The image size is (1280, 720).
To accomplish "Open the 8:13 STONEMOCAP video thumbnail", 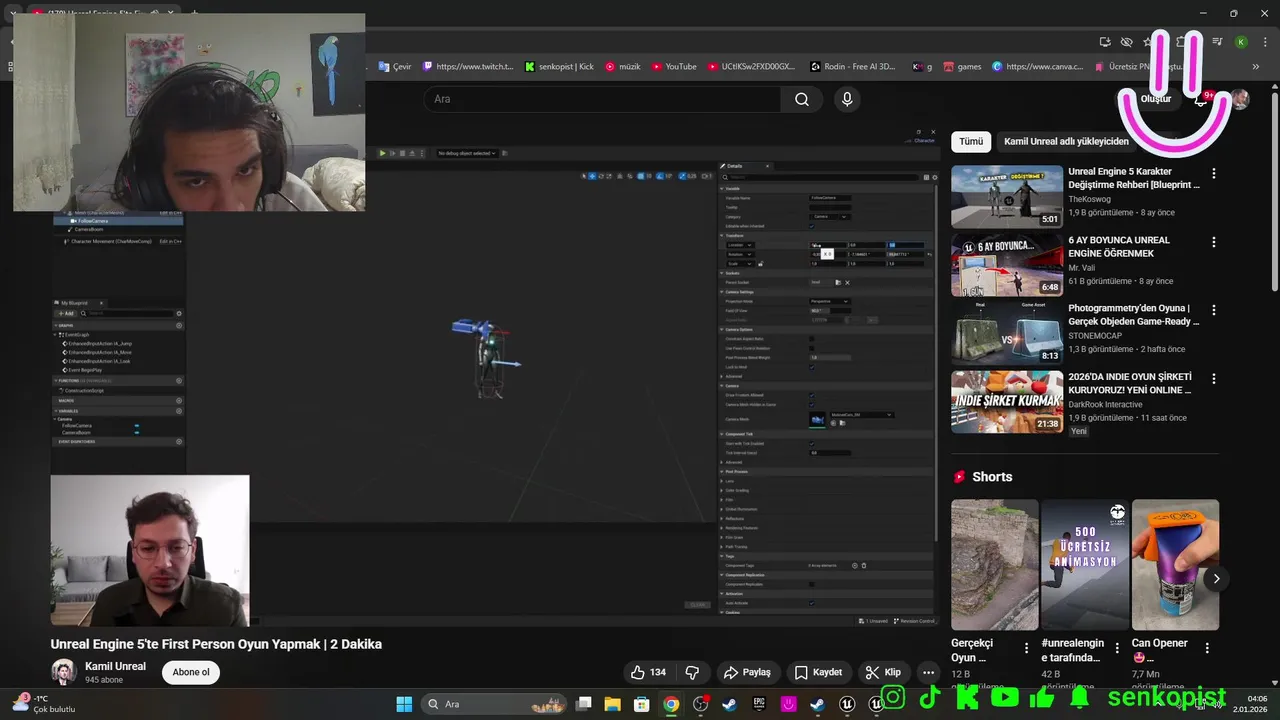I will [x=1007, y=334].
